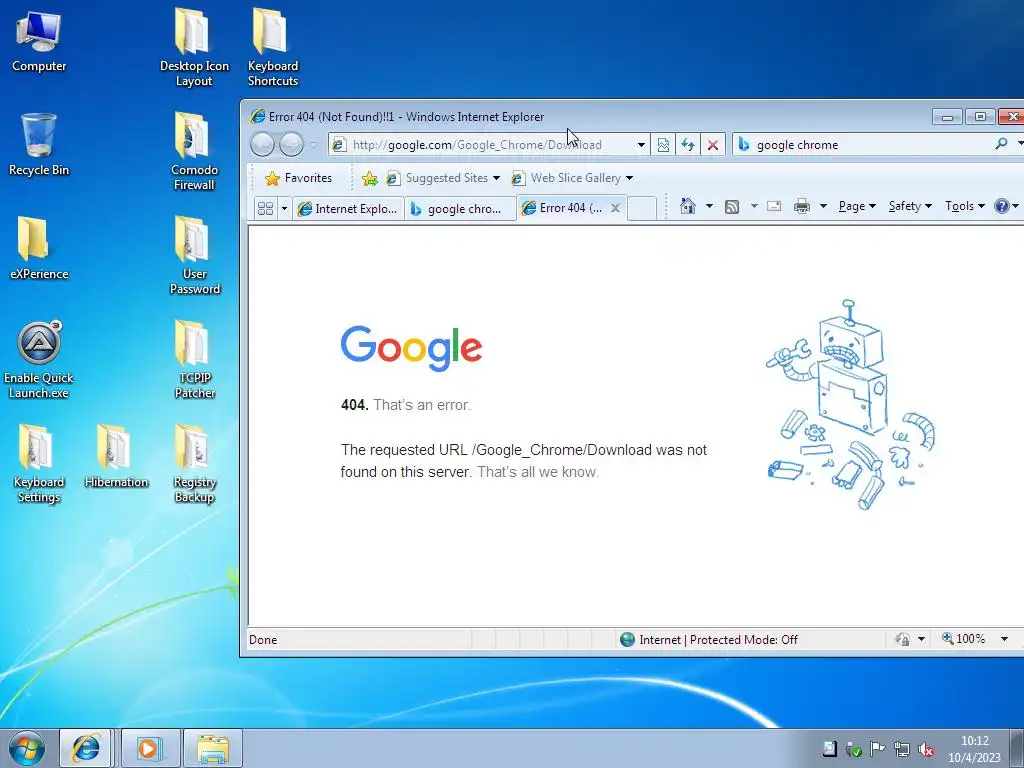The width and height of the screenshot is (1024, 768).
Task: Click the Google logo on page
Action: 411,349
